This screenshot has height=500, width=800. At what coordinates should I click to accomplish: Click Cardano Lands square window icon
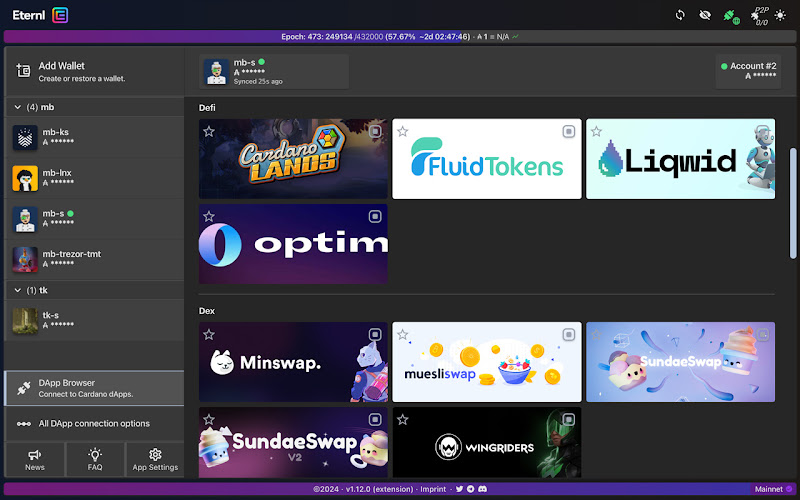point(375,132)
